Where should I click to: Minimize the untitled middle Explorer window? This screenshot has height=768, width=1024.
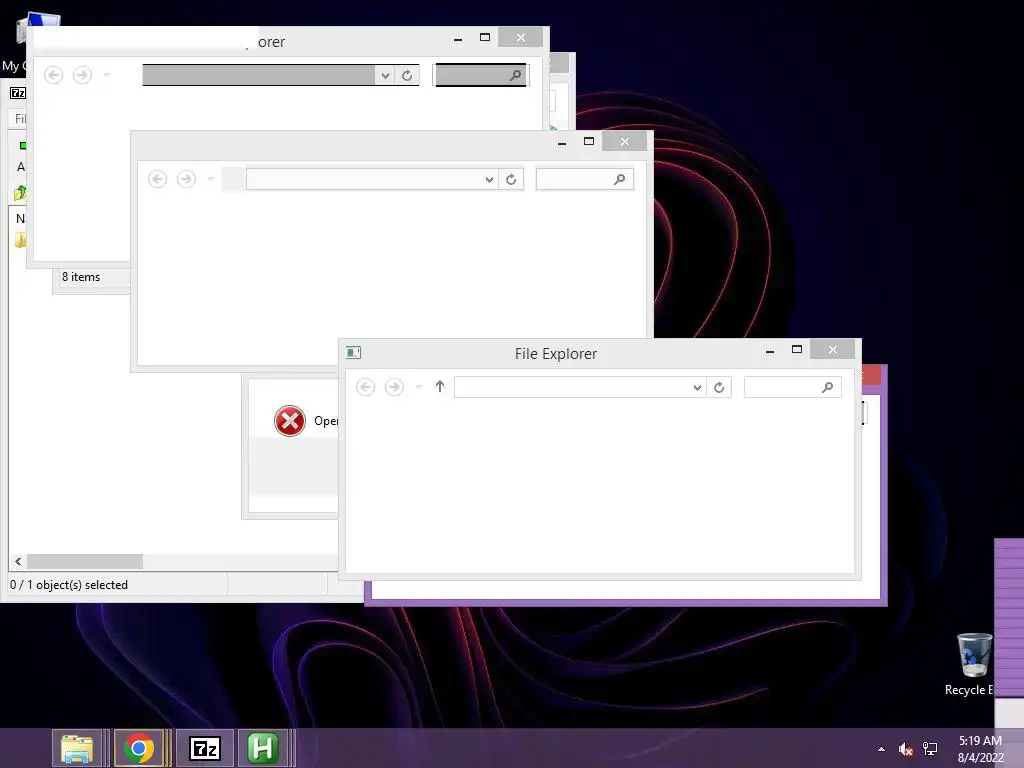tap(562, 142)
